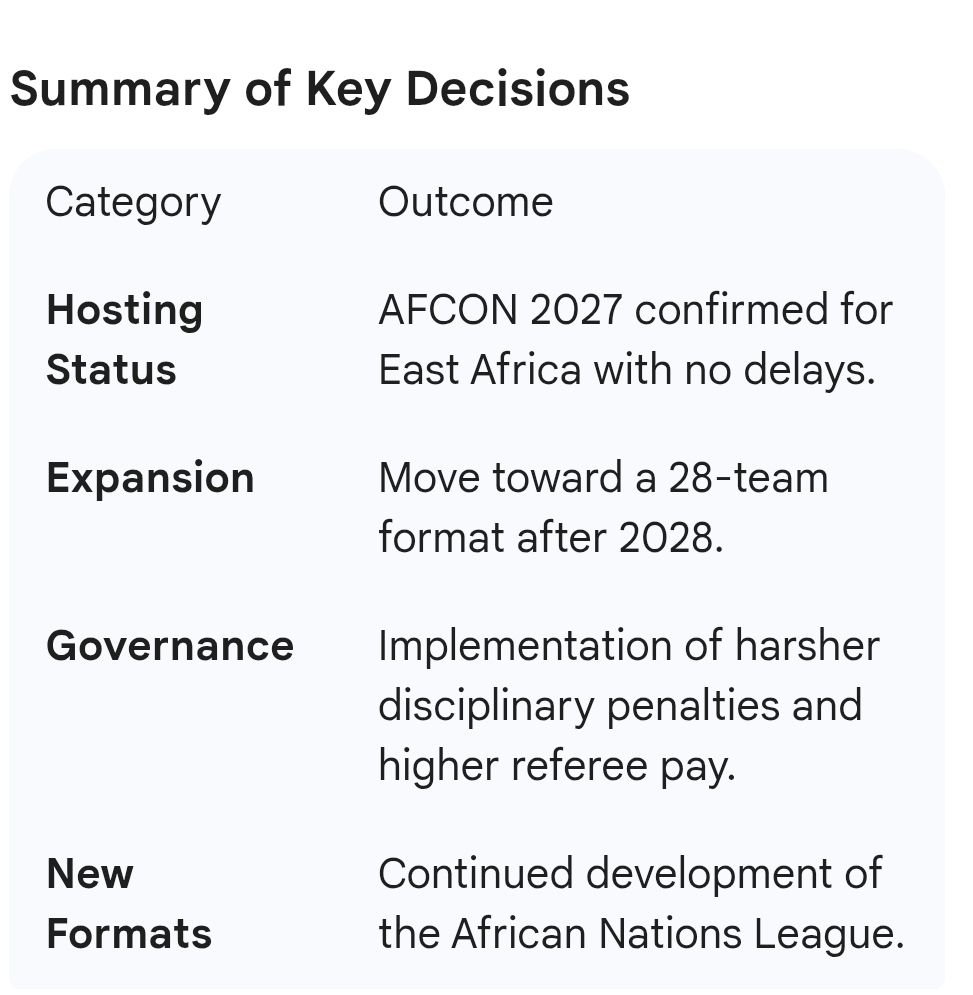Image resolution: width=973 pixels, height=995 pixels.
Task: Click the 'format after 2028.' line
Action: tap(550, 538)
